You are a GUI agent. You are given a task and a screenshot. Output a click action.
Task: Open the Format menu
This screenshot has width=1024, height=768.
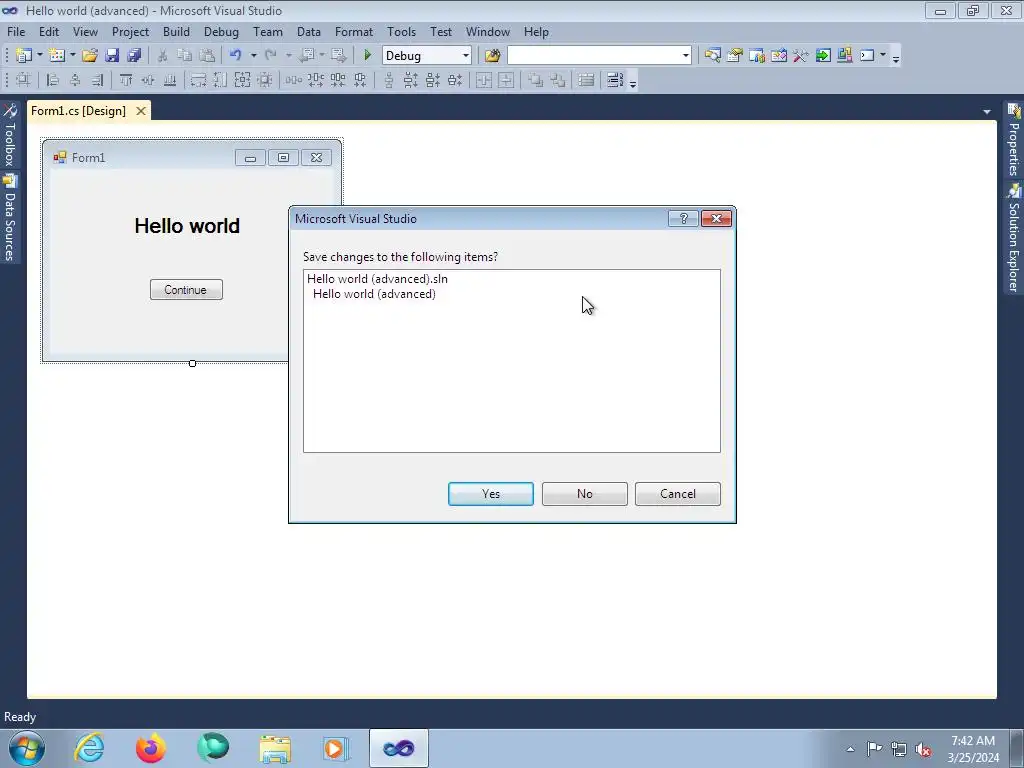pyautogui.click(x=353, y=32)
